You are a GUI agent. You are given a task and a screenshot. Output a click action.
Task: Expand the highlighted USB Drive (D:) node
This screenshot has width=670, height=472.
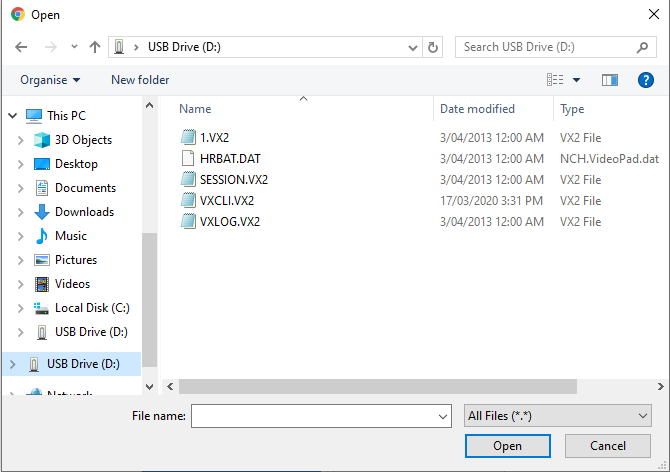pos(12,364)
